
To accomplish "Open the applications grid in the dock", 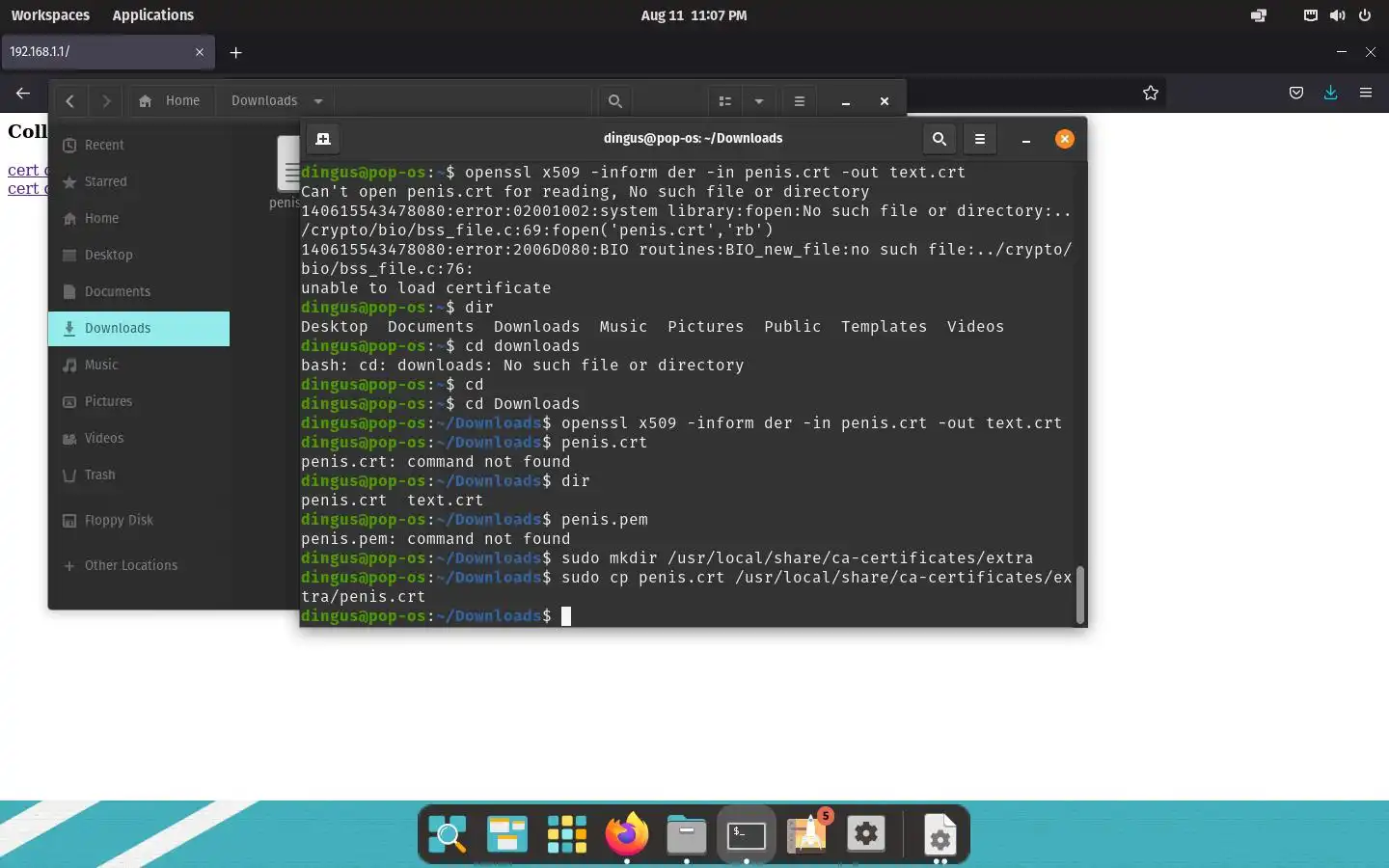I will (566, 834).
